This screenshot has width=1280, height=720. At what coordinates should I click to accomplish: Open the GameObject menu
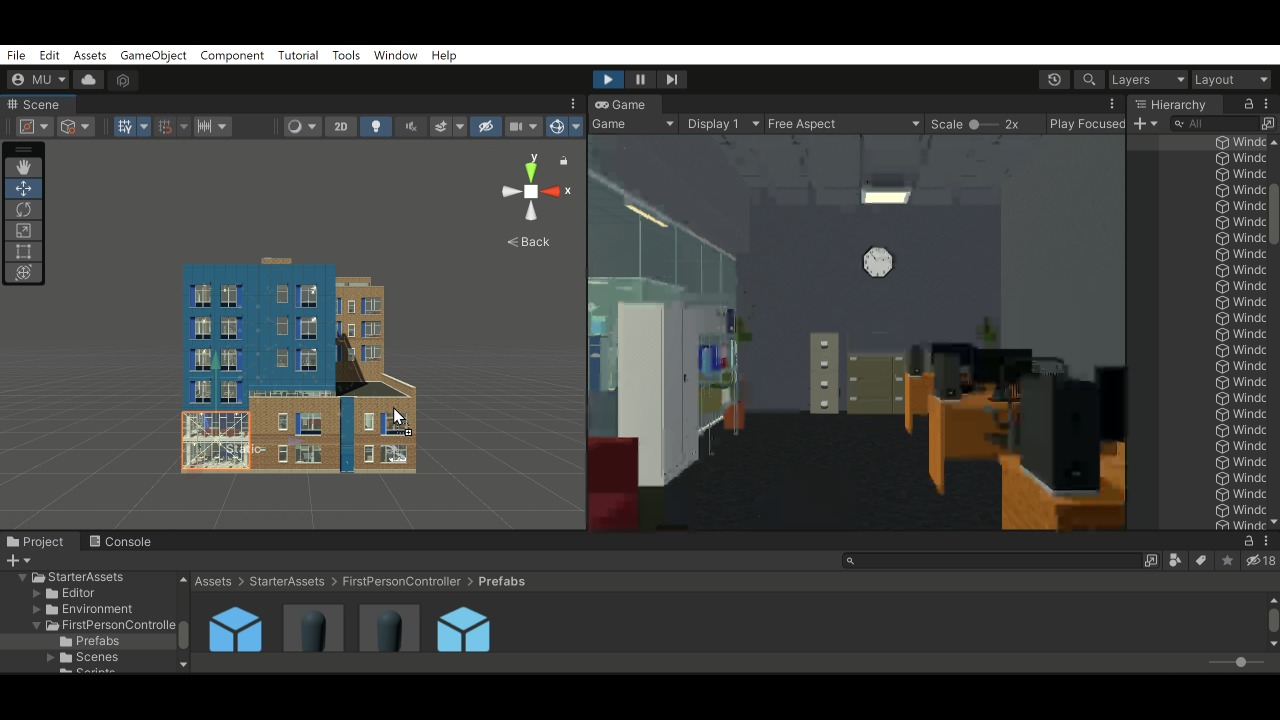[x=153, y=55]
